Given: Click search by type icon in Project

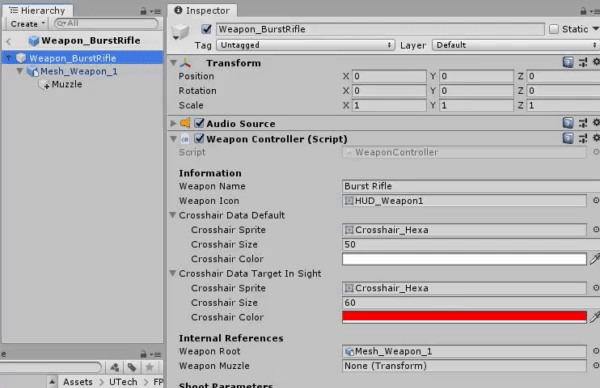Looking at the screenshot, I should [x=114, y=367].
